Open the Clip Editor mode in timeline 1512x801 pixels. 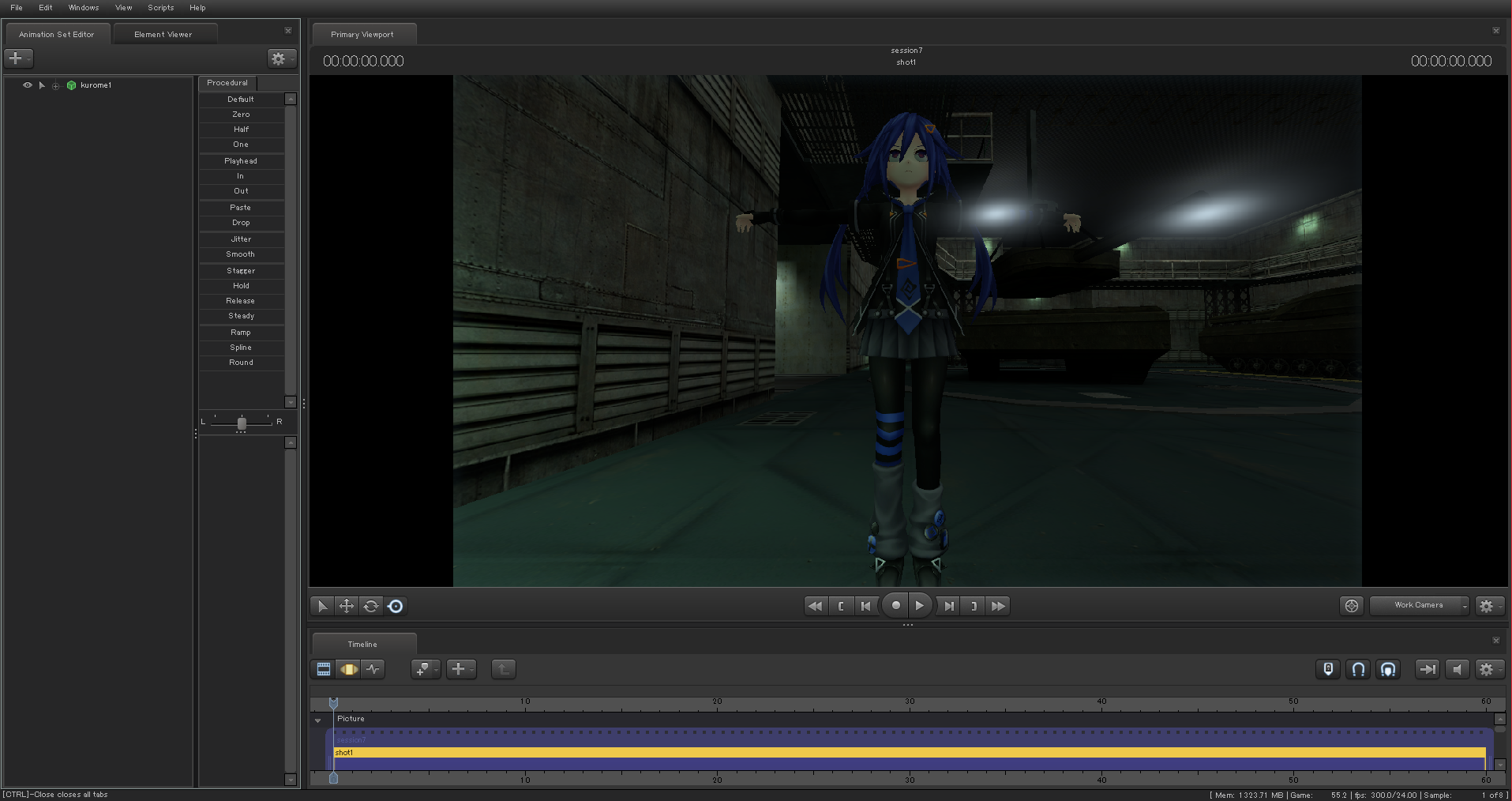[324, 669]
